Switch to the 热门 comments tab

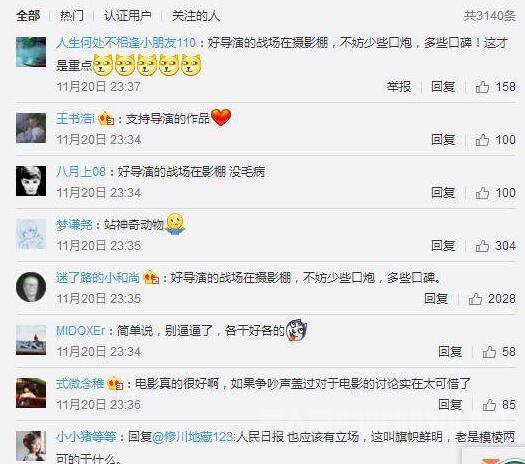pyautogui.click(x=72, y=16)
